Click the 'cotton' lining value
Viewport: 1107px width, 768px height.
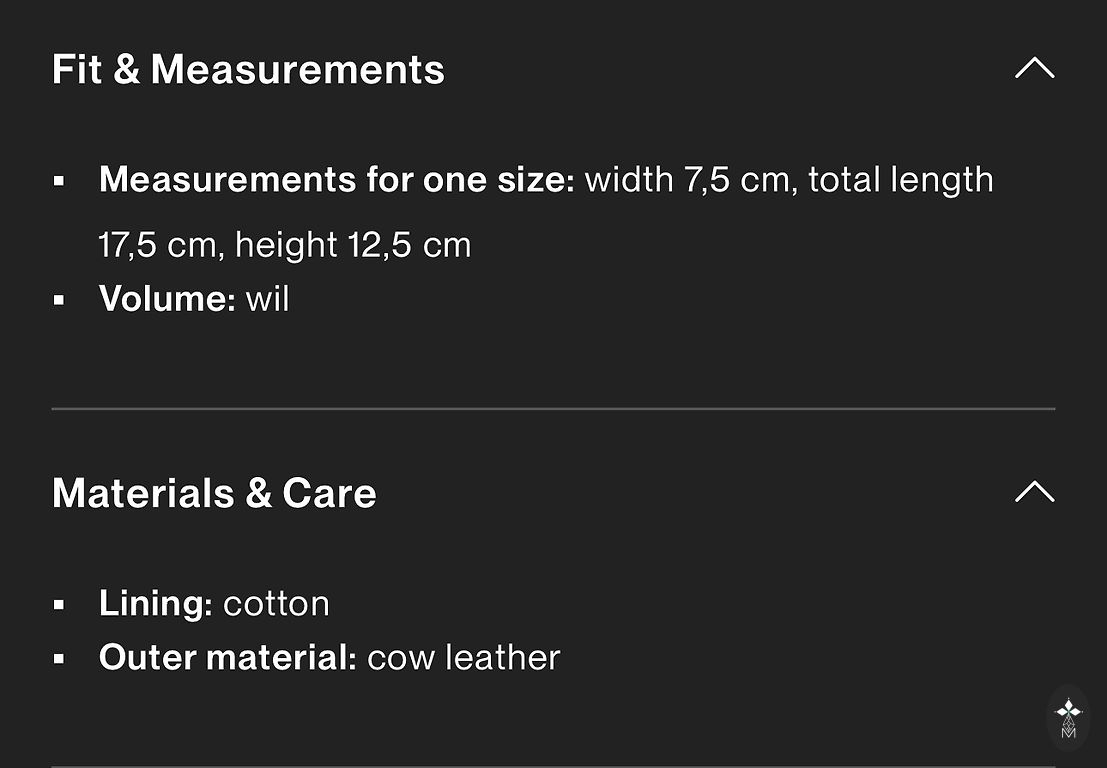point(276,604)
